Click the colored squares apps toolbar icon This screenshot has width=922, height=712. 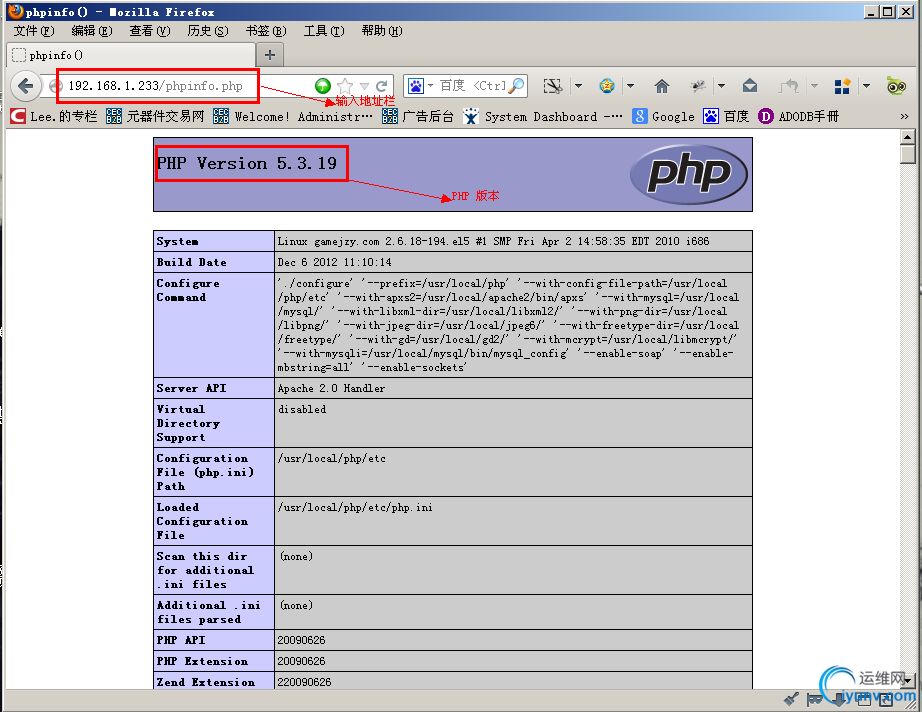point(843,86)
